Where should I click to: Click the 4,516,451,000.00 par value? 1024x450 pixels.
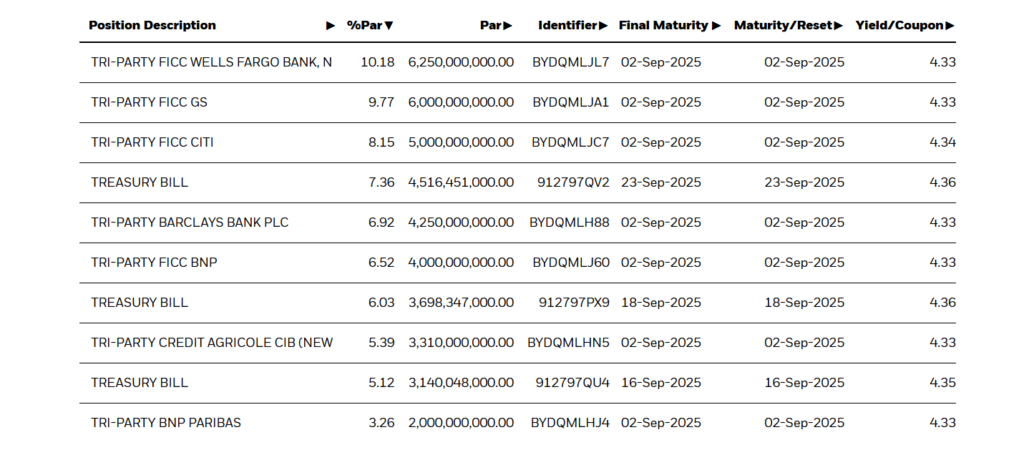pyautogui.click(x=461, y=182)
